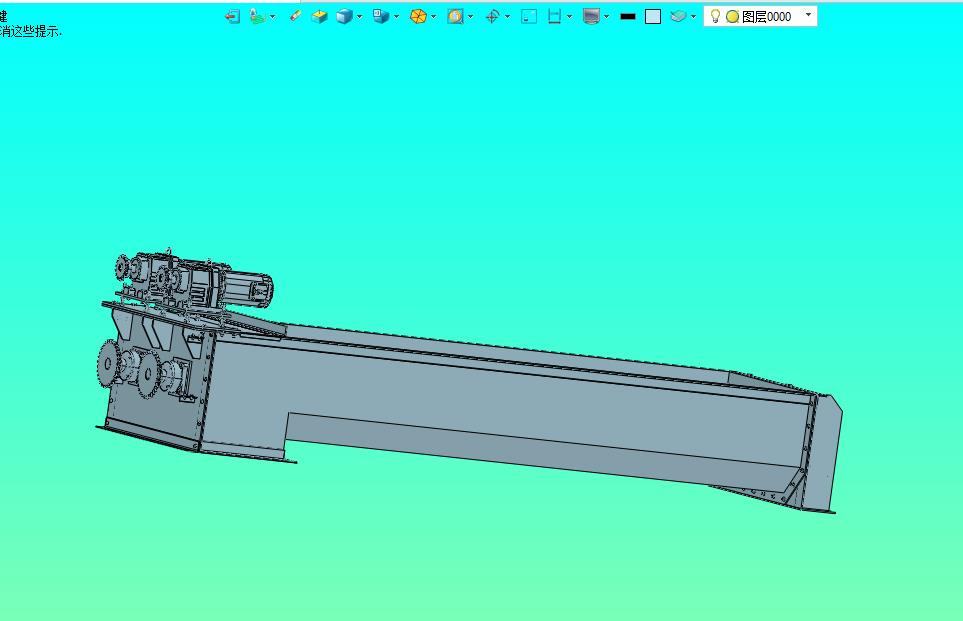Click the yellow-topped box icon

(x=319, y=16)
